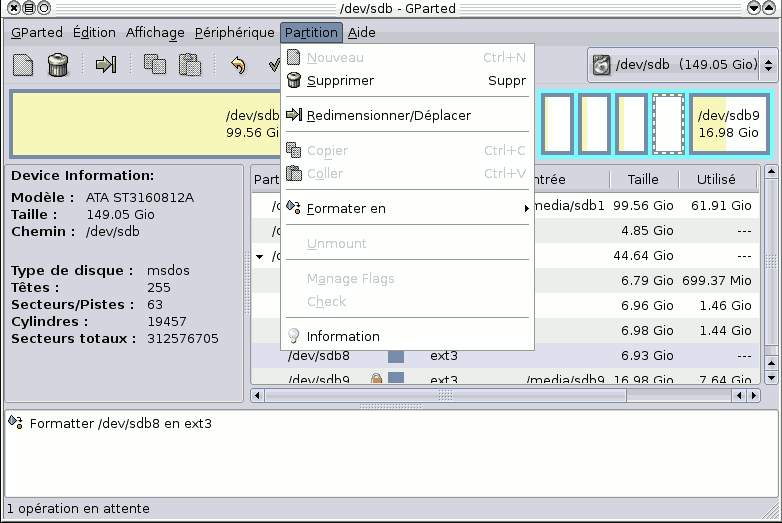Select the /dev/sdb9 partition row
Image resolution: width=782 pixels, height=523 pixels.
pos(505,377)
